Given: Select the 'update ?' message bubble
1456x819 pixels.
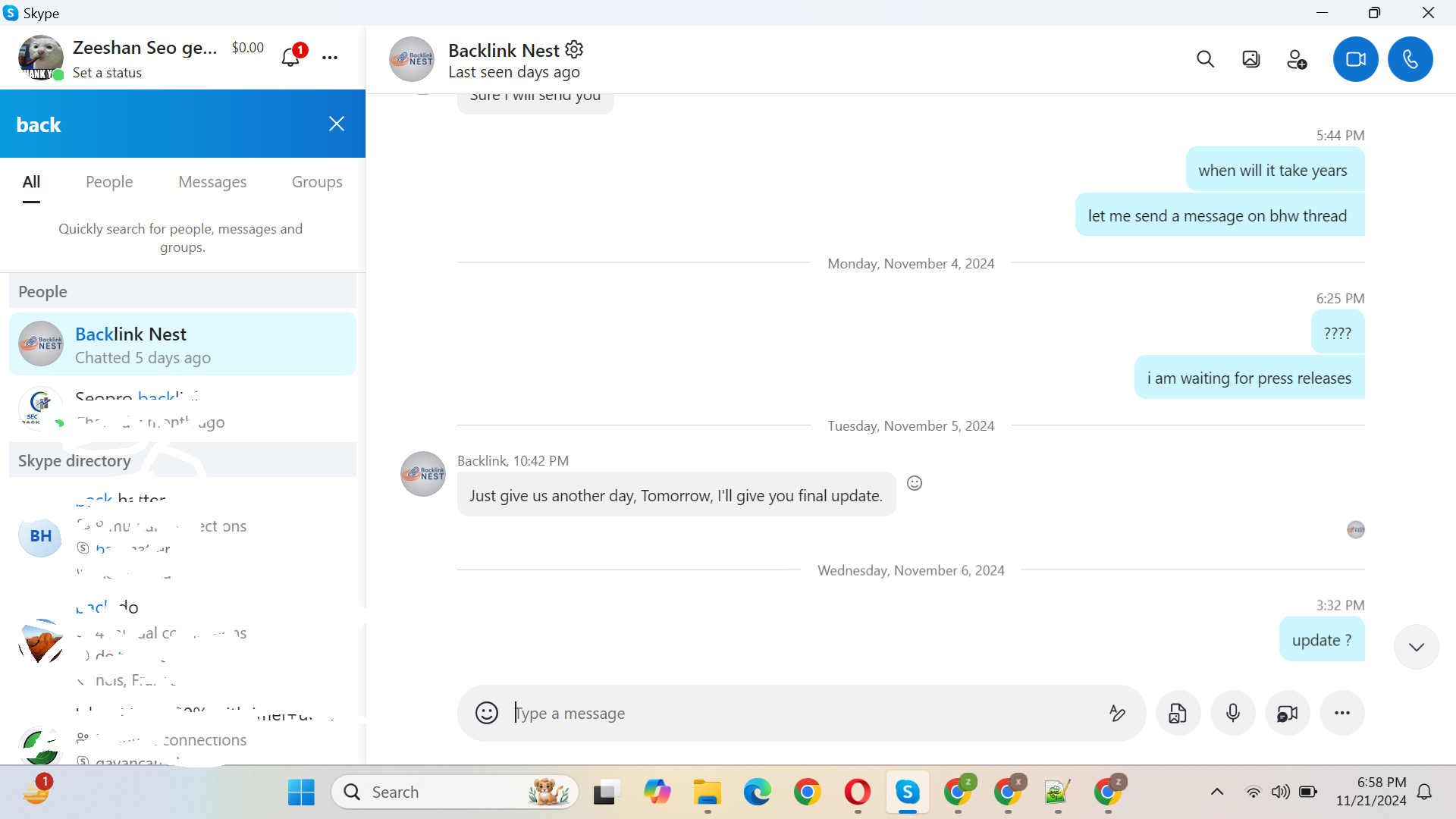Looking at the screenshot, I should point(1322,640).
